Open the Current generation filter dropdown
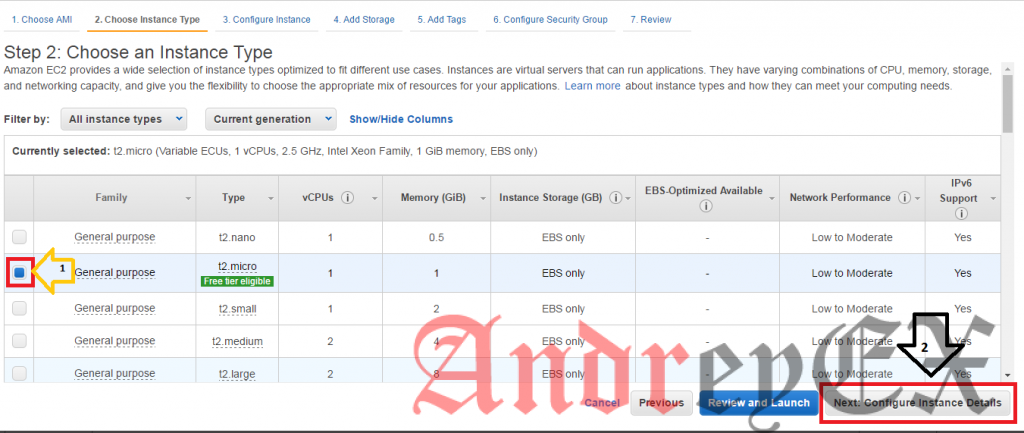1024x433 pixels. point(270,119)
